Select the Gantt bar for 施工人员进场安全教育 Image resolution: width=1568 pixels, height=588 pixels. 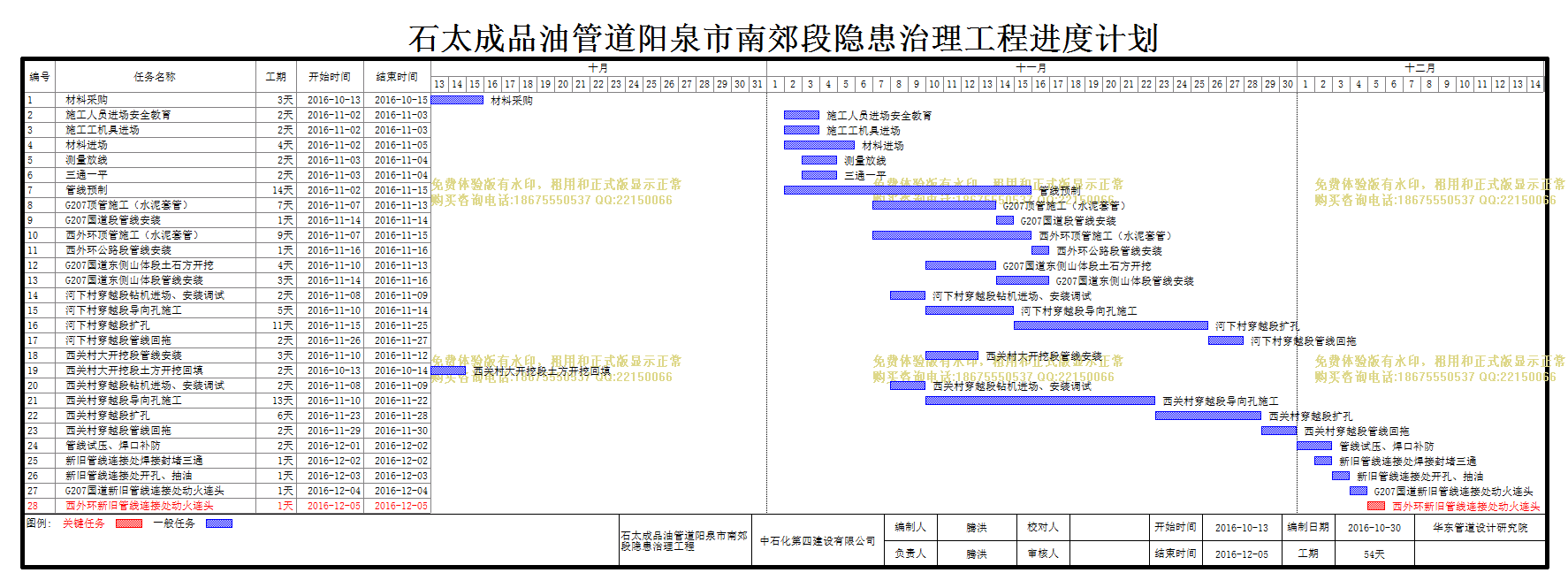(802, 115)
